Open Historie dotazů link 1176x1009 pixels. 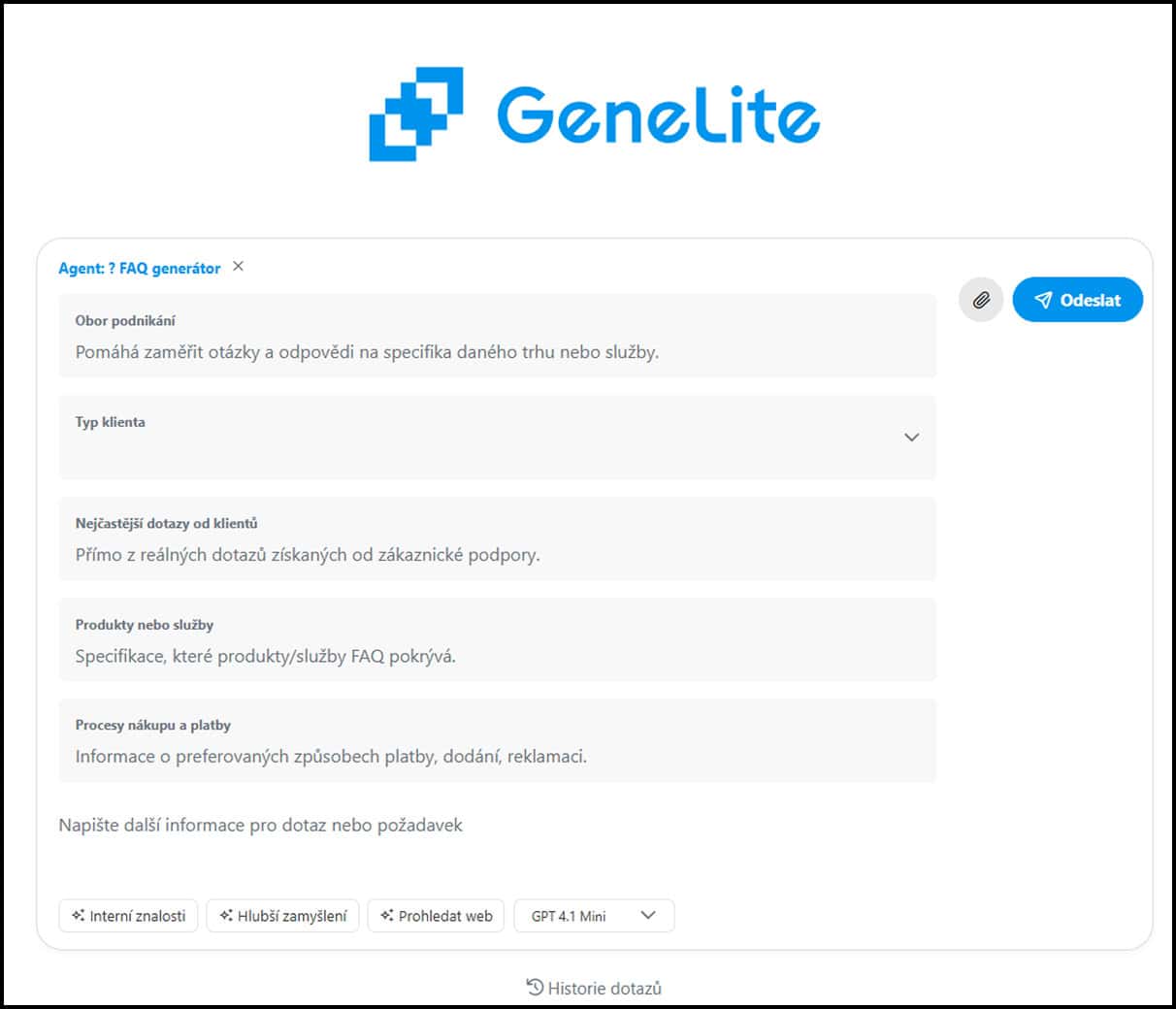tap(594, 988)
